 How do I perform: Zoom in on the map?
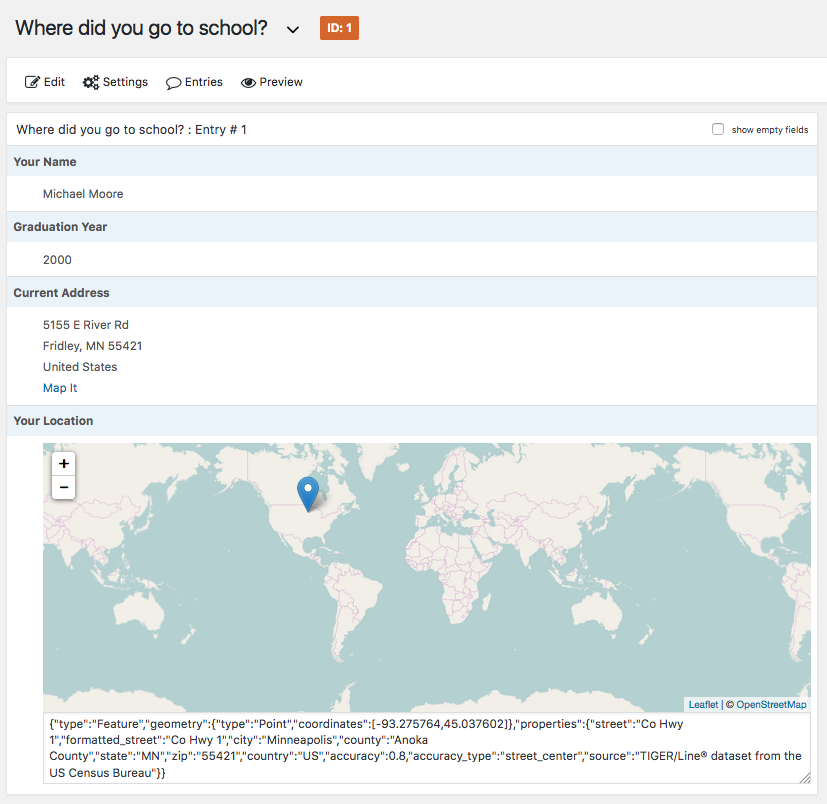pos(64,464)
